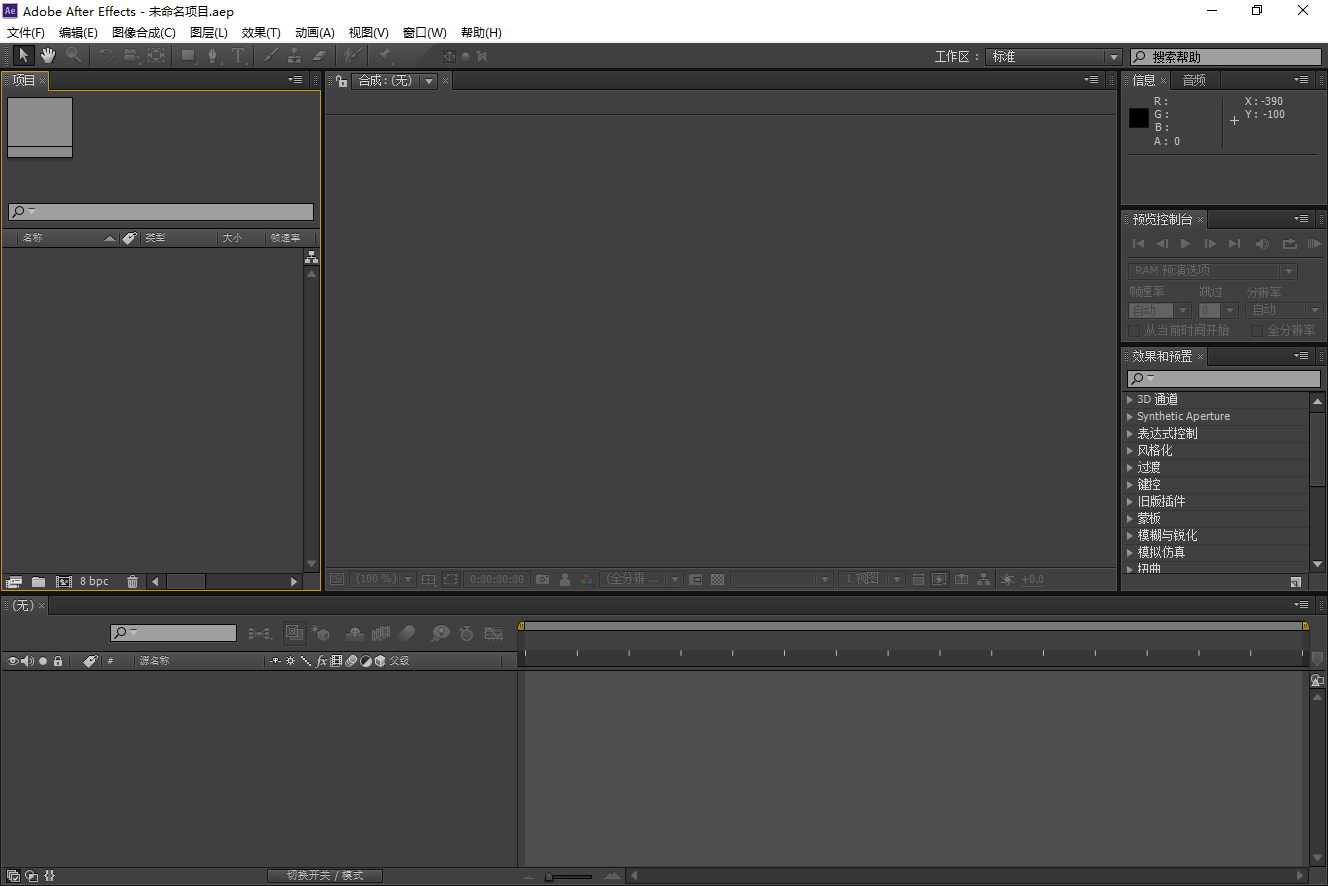Screen dimensions: 1328x886
Task: Switch to the 音频 tab
Action: tap(1194, 80)
